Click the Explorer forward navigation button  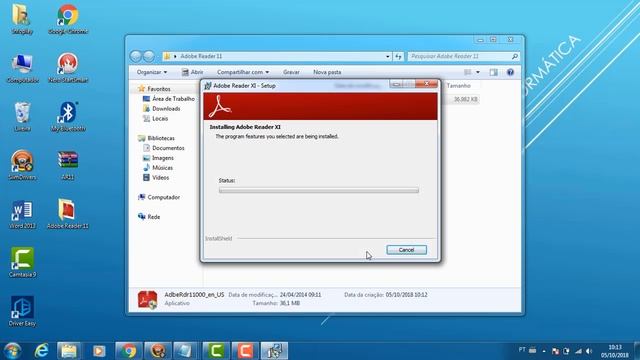coord(149,56)
